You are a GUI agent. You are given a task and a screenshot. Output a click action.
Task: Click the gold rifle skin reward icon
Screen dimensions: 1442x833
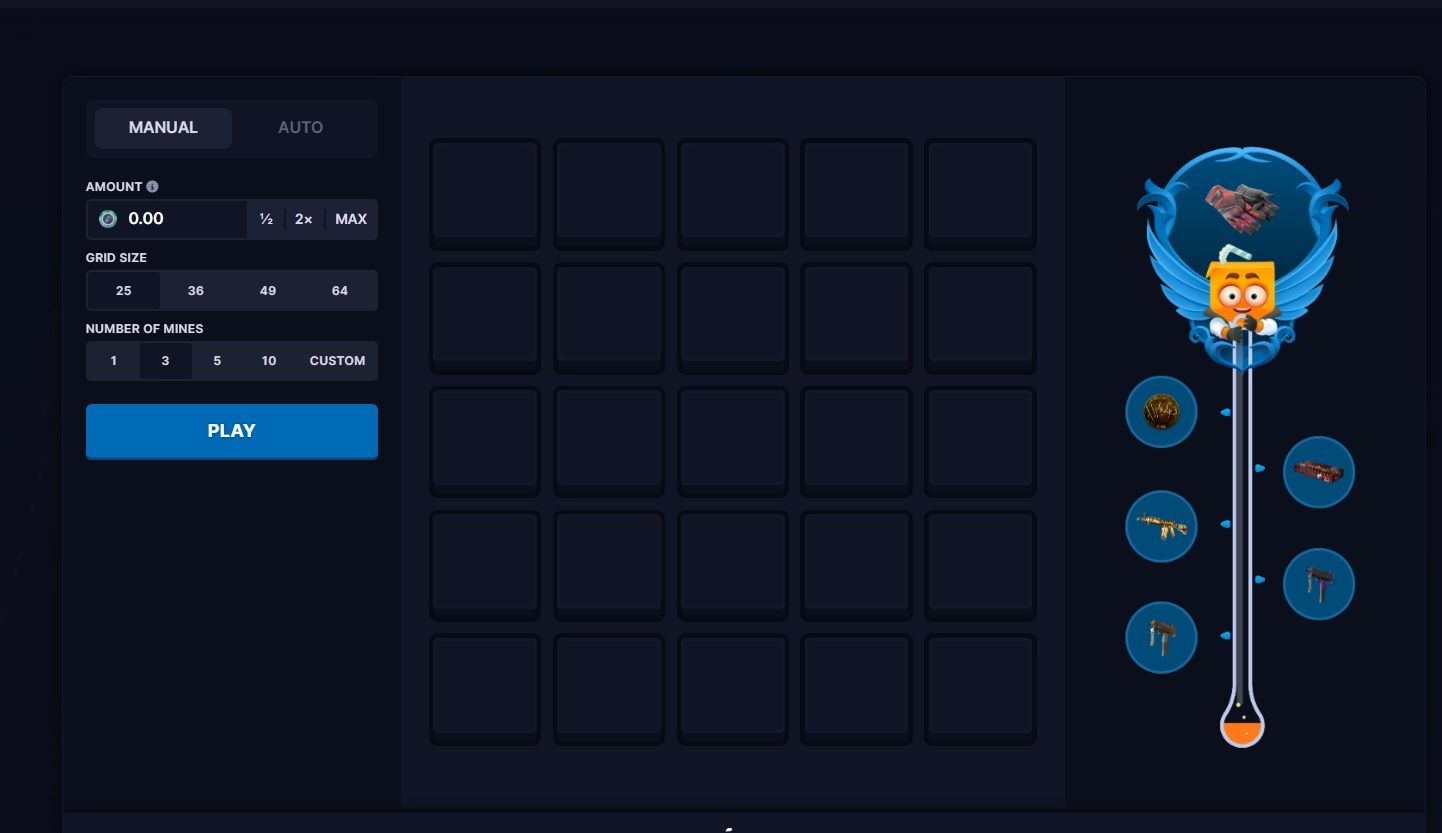[1161, 526]
